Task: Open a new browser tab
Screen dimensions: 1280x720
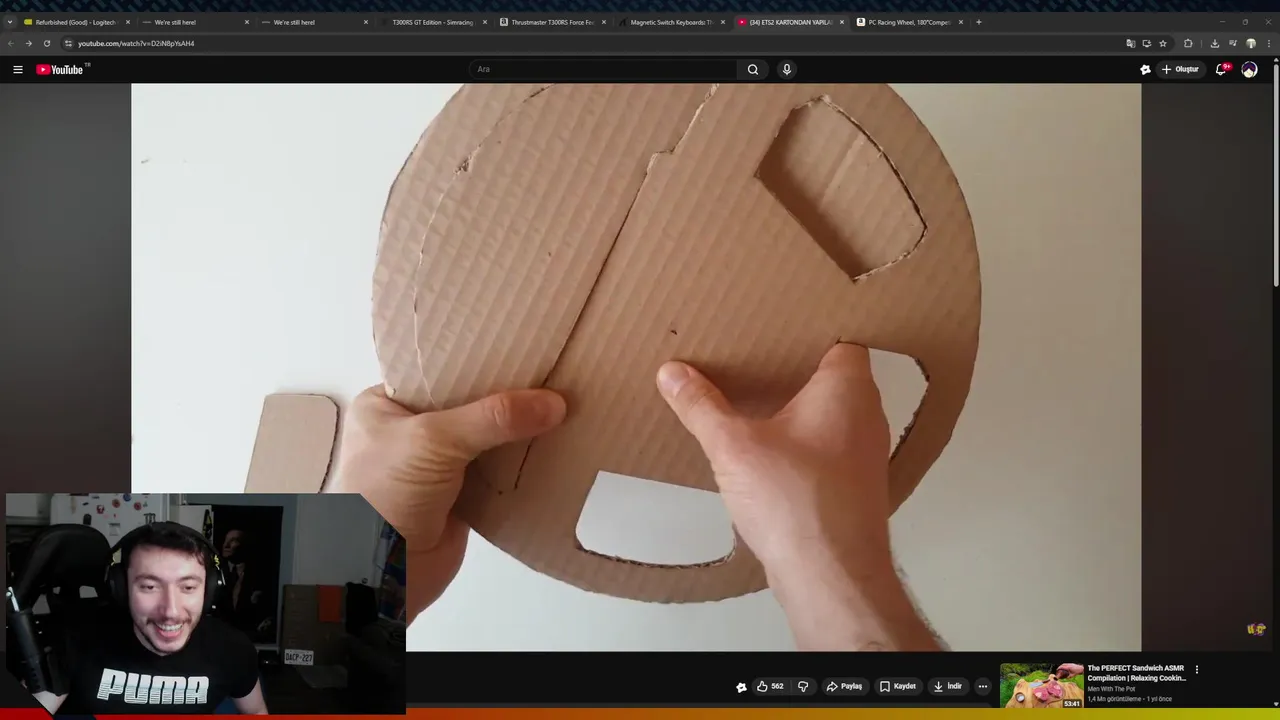Action: (x=979, y=22)
